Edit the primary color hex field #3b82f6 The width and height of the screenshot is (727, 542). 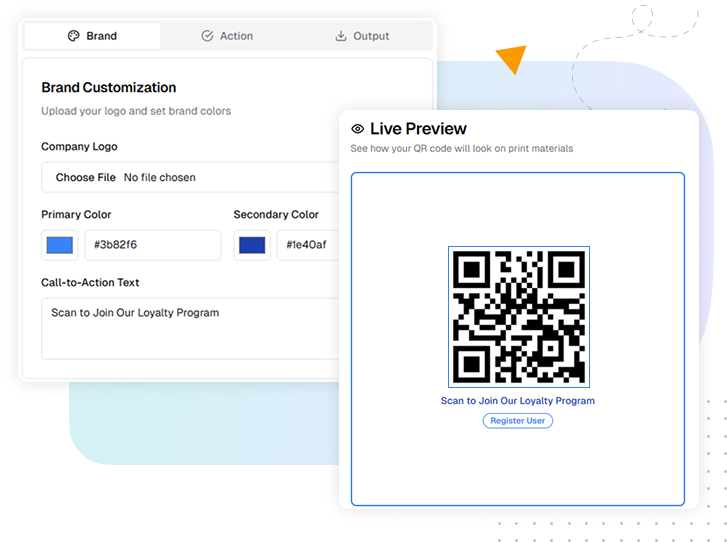point(153,245)
